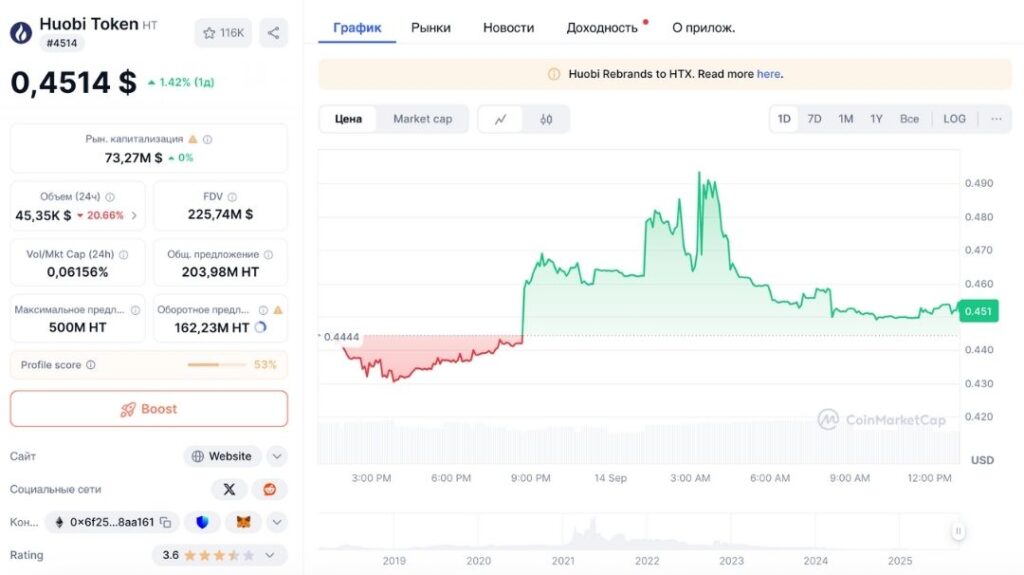Click the share icon next to the watchlist

point(273,33)
